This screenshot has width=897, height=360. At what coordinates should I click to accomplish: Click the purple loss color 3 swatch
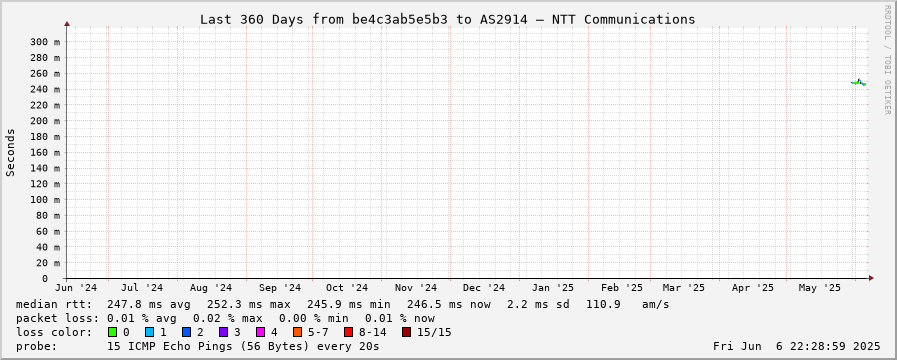point(224,332)
